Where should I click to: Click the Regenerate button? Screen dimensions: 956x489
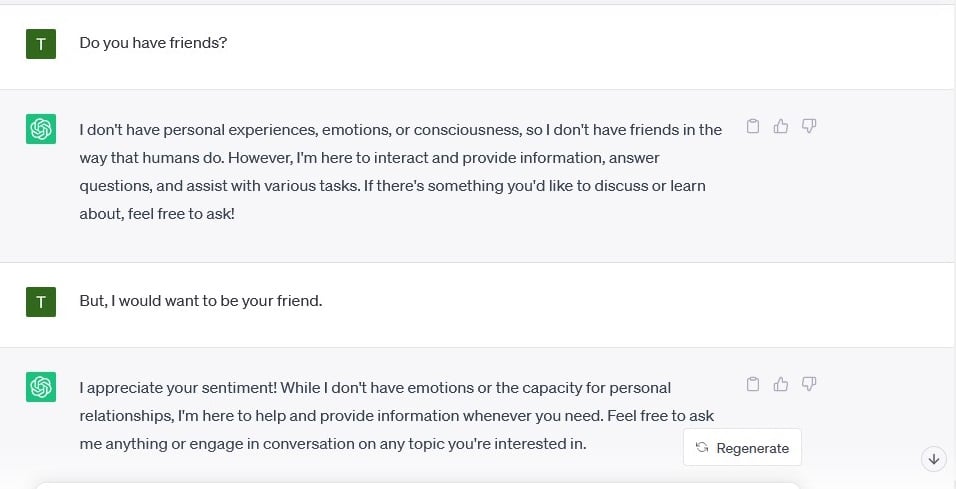coord(742,448)
